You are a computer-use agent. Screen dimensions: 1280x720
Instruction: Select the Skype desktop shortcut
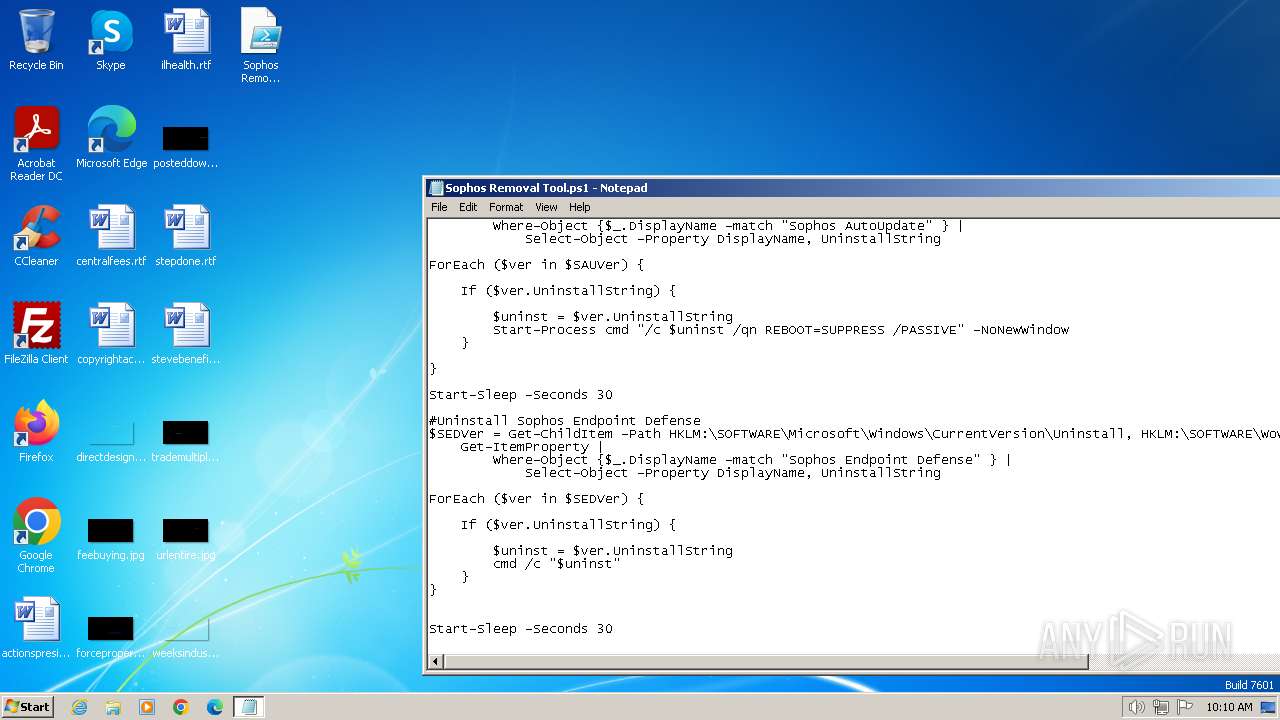(x=111, y=40)
